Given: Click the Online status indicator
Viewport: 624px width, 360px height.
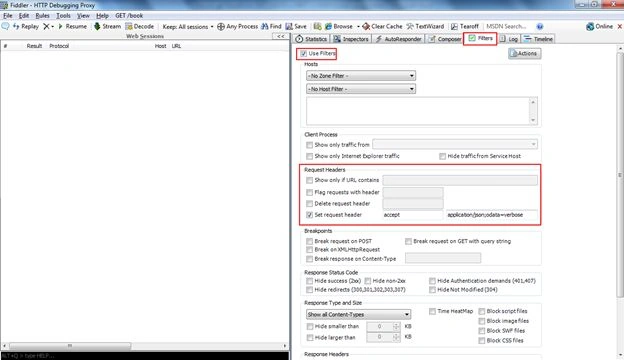Looking at the screenshot, I should (x=599, y=26).
